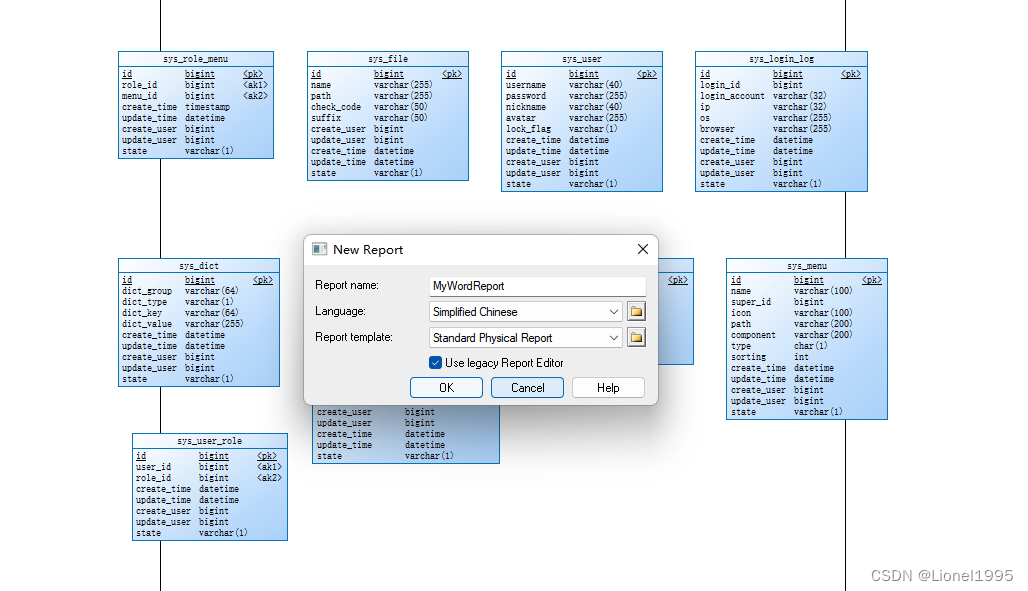Image resolution: width=1028 pixels, height=591 pixels.
Task: Select the sys_role_menu table header
Action: point(195,59)
